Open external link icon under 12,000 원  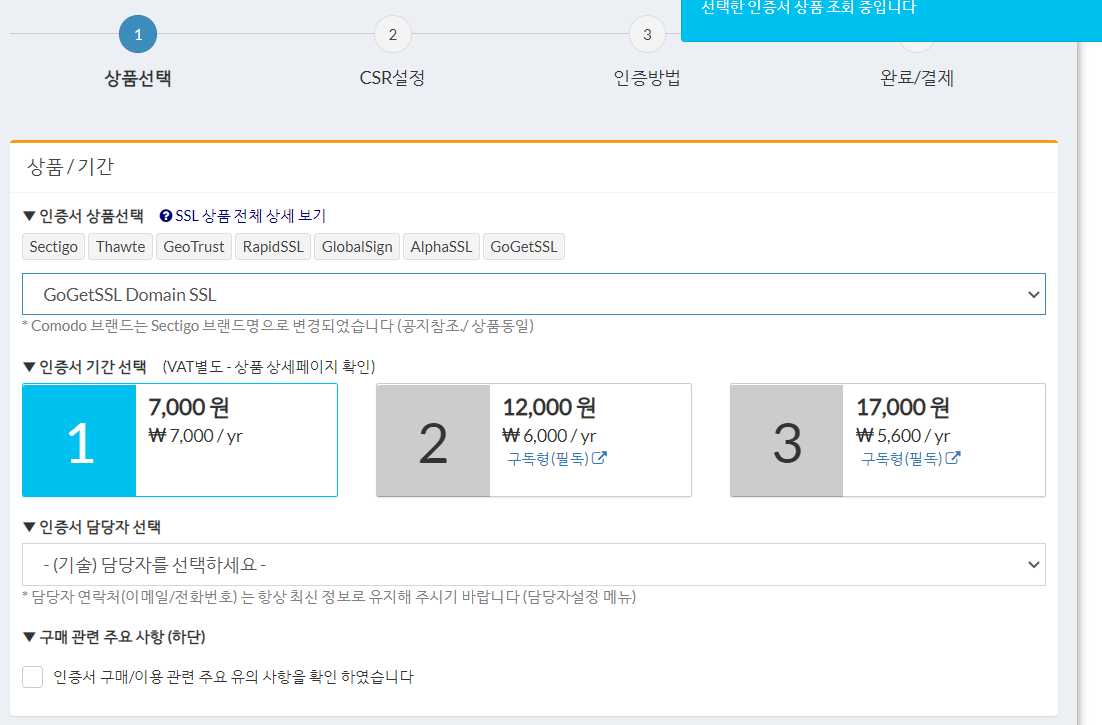coord(599,458)
